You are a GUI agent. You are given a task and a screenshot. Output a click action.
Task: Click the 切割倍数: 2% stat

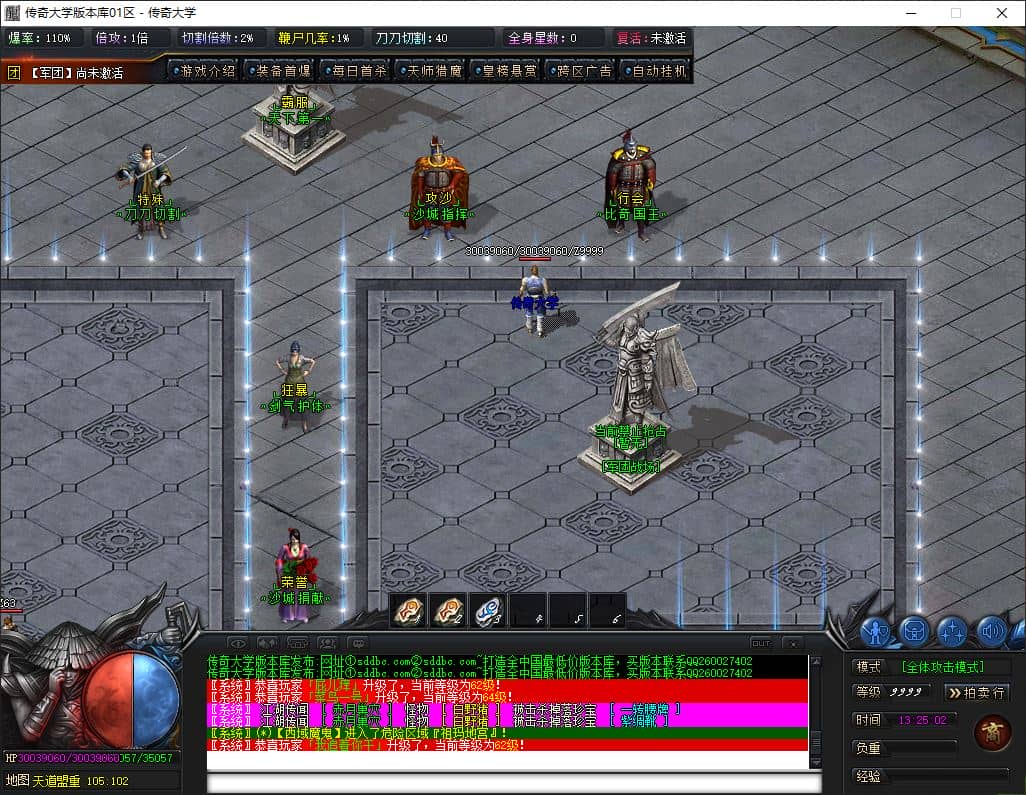(x=218, y=39)
